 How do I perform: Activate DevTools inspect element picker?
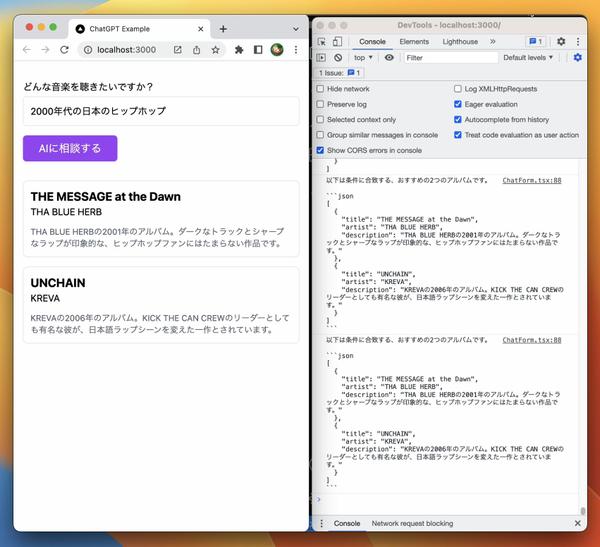click(x=322, y=41)
